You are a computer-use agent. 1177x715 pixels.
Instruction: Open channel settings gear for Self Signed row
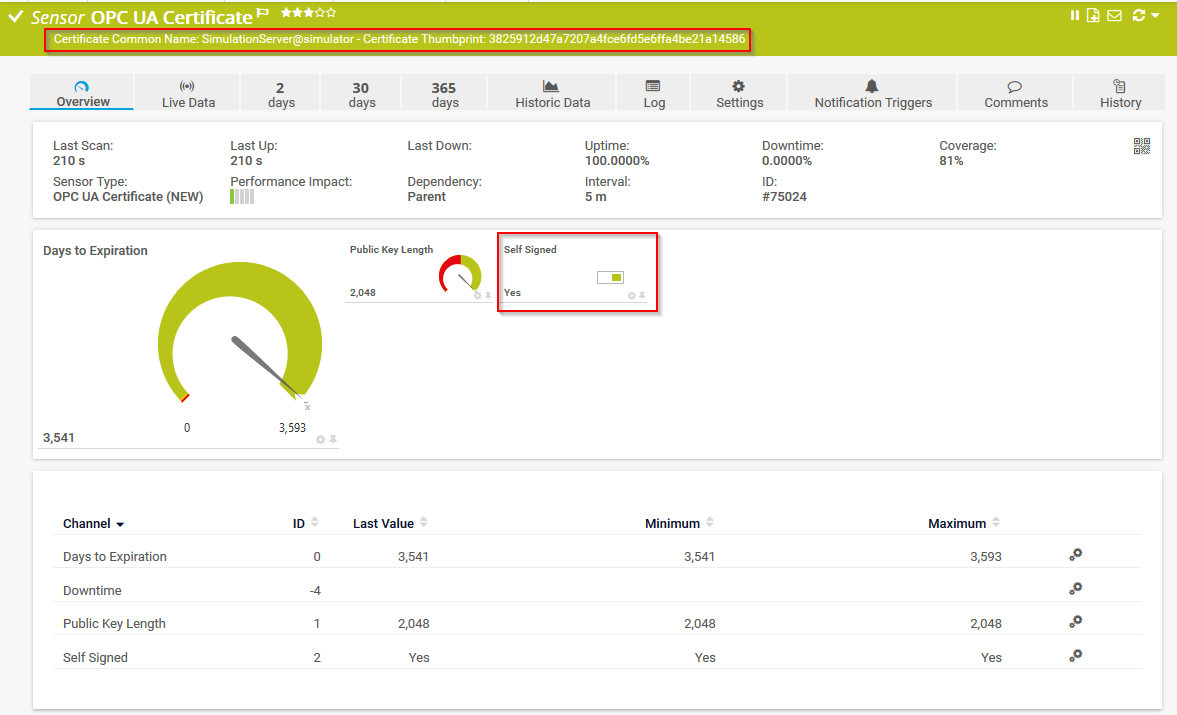click(1075, 655)
